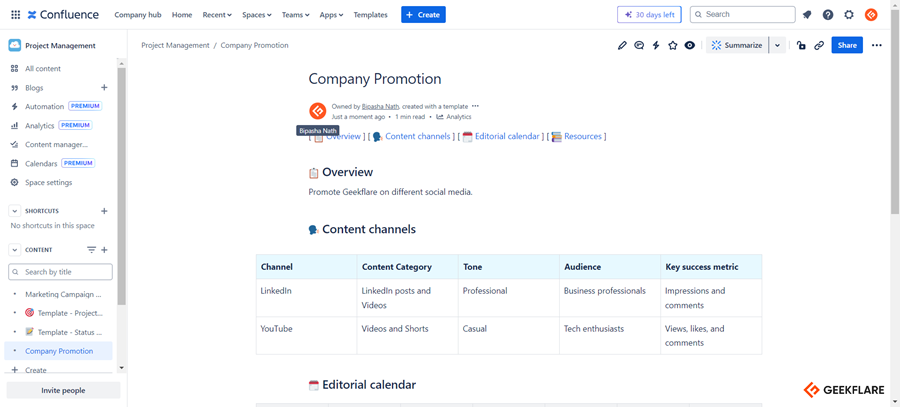Click the Confluence logo
Screen dimensions: 900x407
click(x=63, y=15)
